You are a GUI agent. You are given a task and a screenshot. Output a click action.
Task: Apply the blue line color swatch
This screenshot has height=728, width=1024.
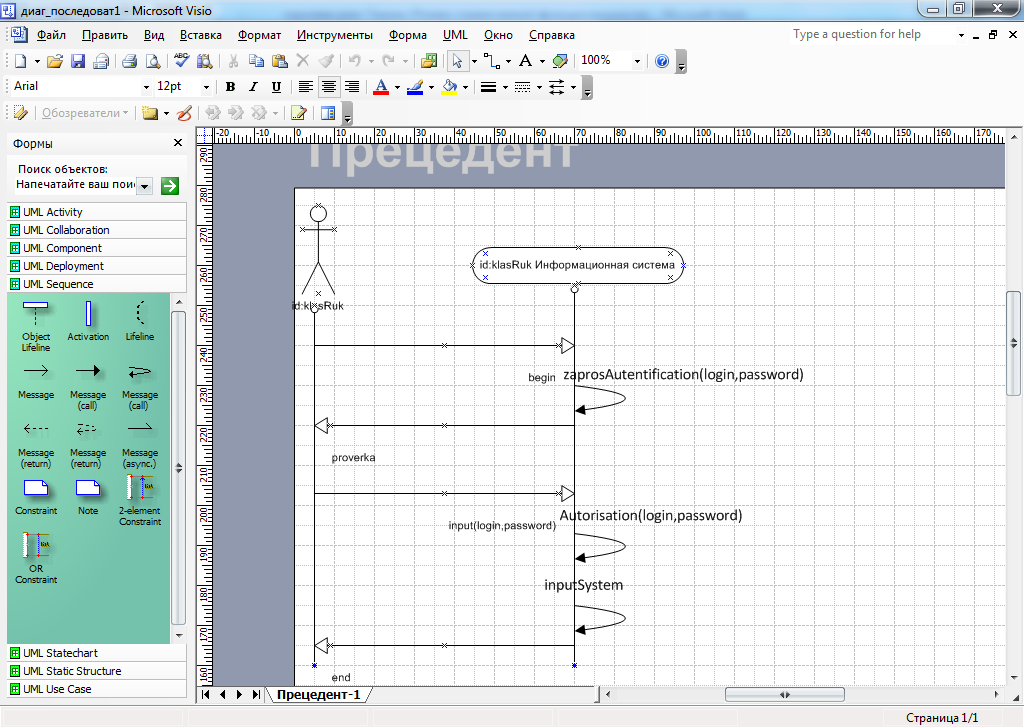point(415,87)
